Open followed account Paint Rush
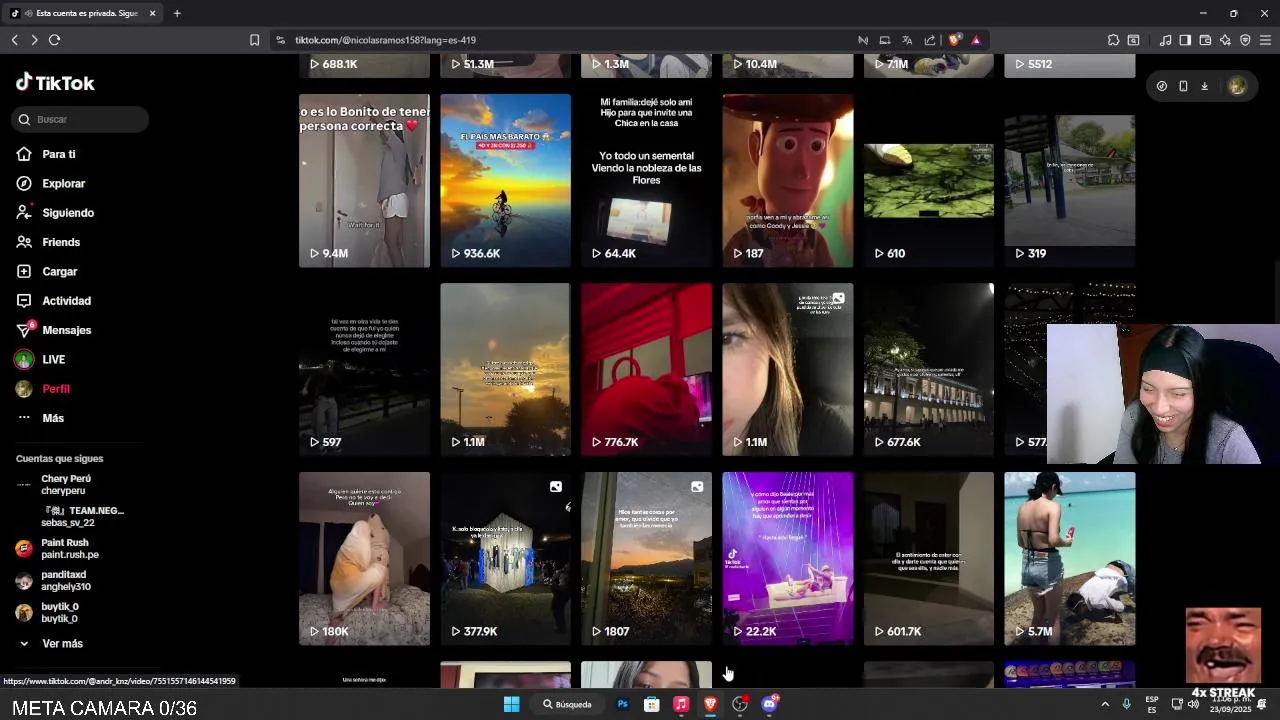The image size is (1280, 720). point(57,549)
